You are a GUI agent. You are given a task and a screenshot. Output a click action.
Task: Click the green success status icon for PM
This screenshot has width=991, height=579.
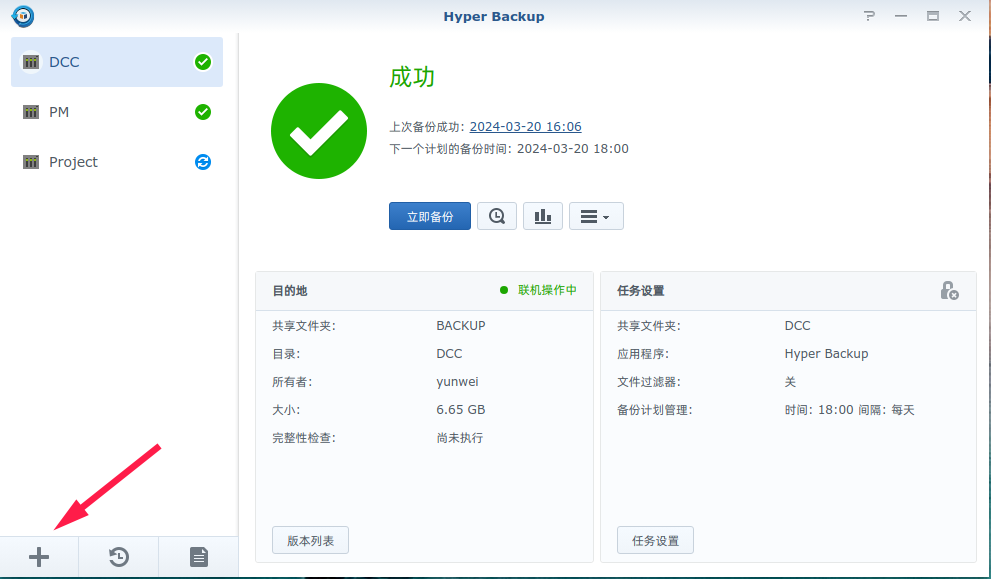click(x=203, y=112)
